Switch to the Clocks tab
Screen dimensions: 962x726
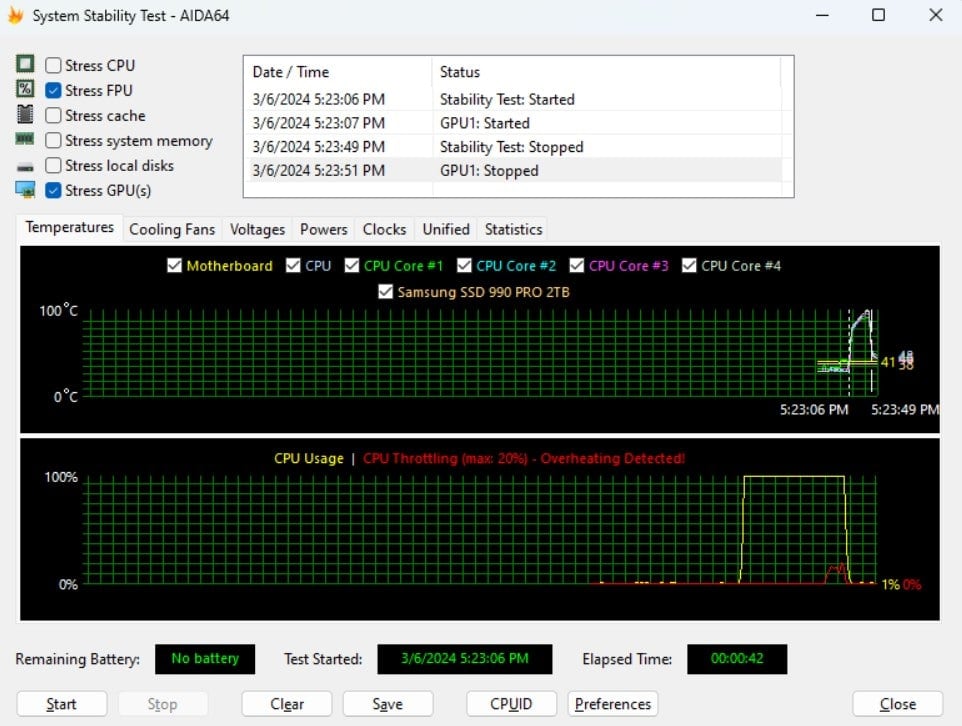click(385, 230)
